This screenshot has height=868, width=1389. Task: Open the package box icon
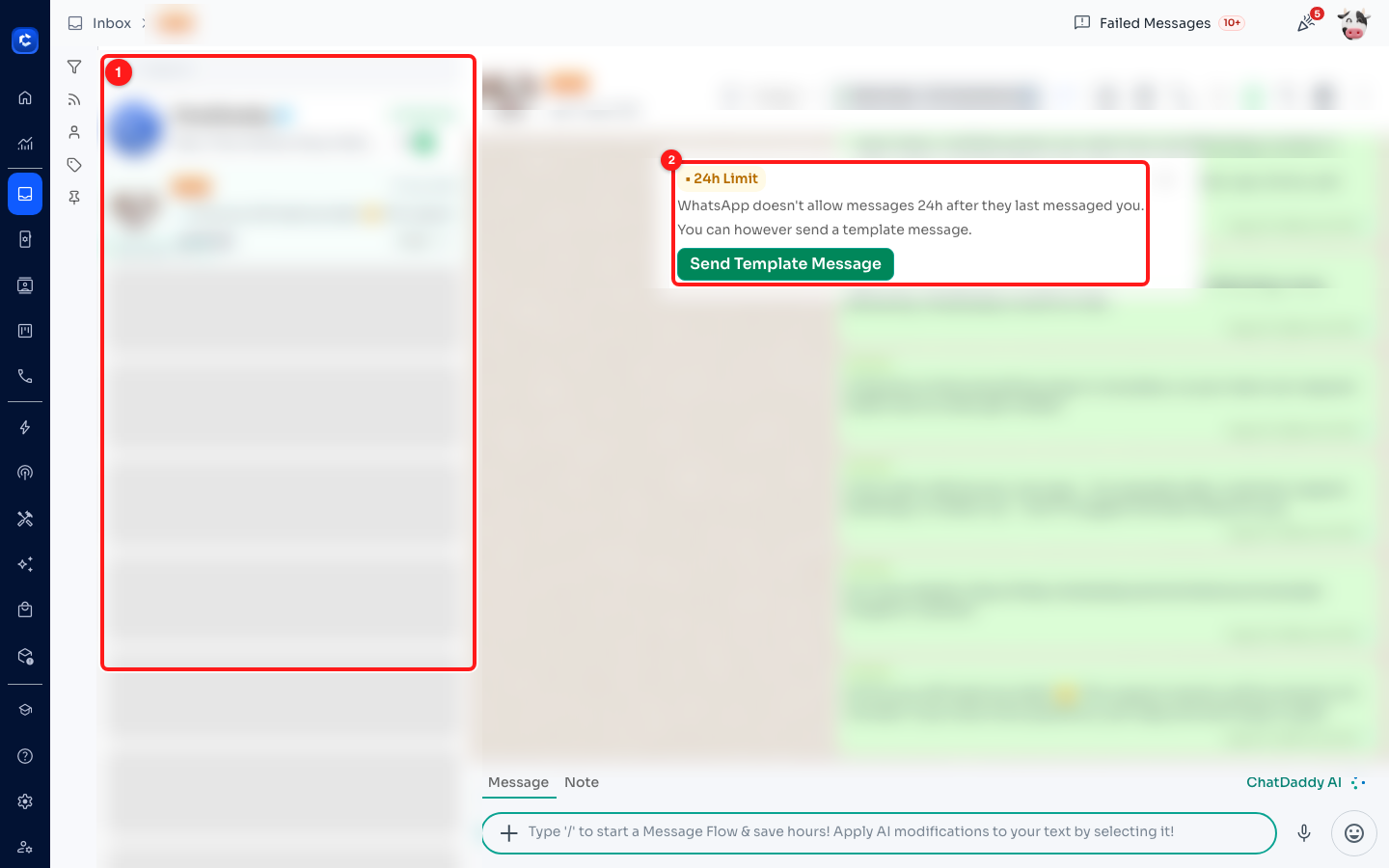pos(25,656)
